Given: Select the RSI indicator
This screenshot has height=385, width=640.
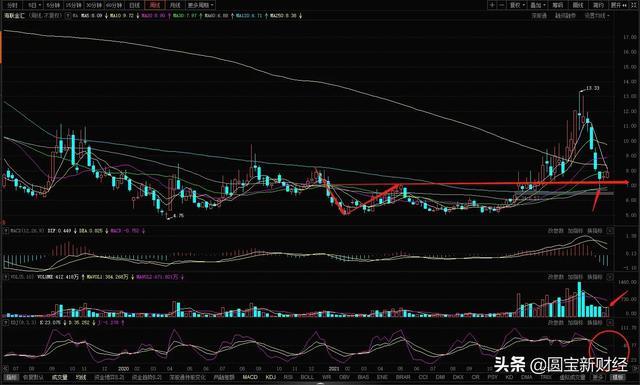Looking at the screenshot, I should click(289, 377).
